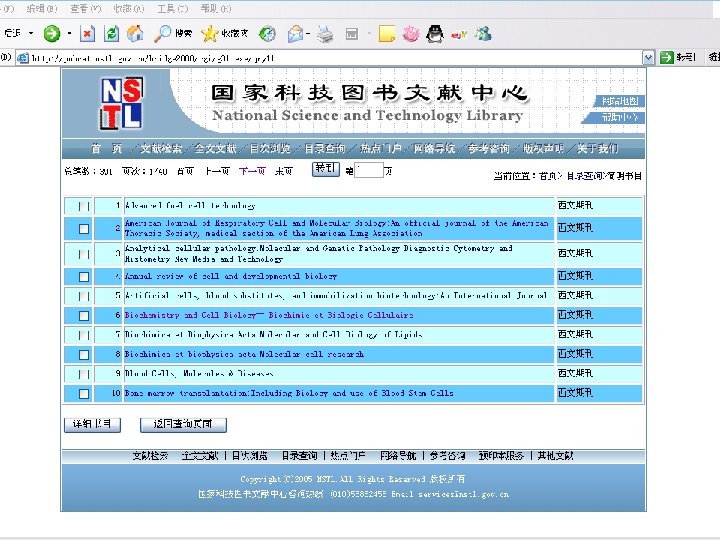This screenshot has height=540, width=720.
Task: Click the Stop loading icon
Action: [x=87, y=34]
